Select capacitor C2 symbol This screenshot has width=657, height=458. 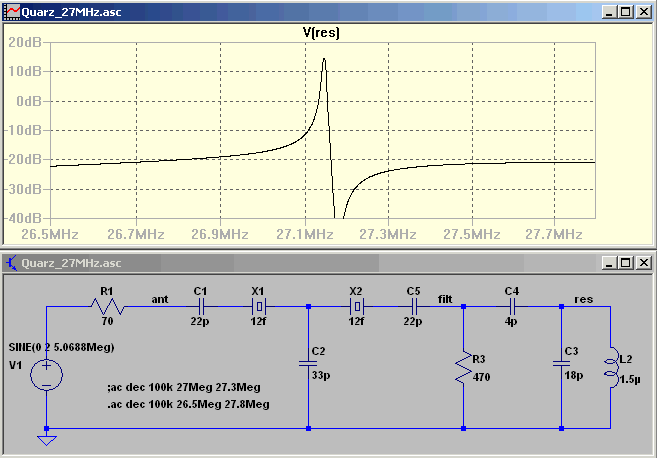click(x=308, y=363)
